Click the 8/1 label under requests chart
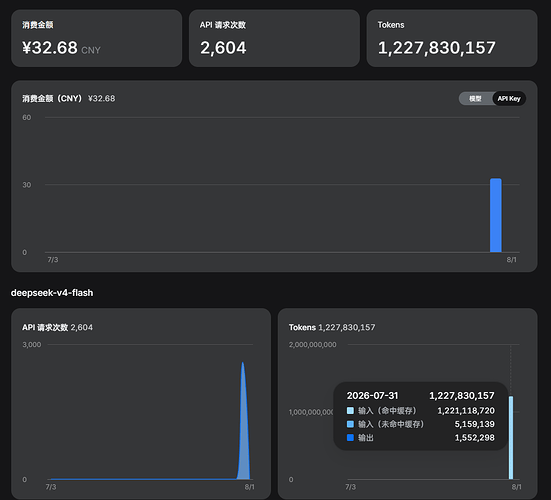This screenshot has height=500, width=551. coord(249,487)
